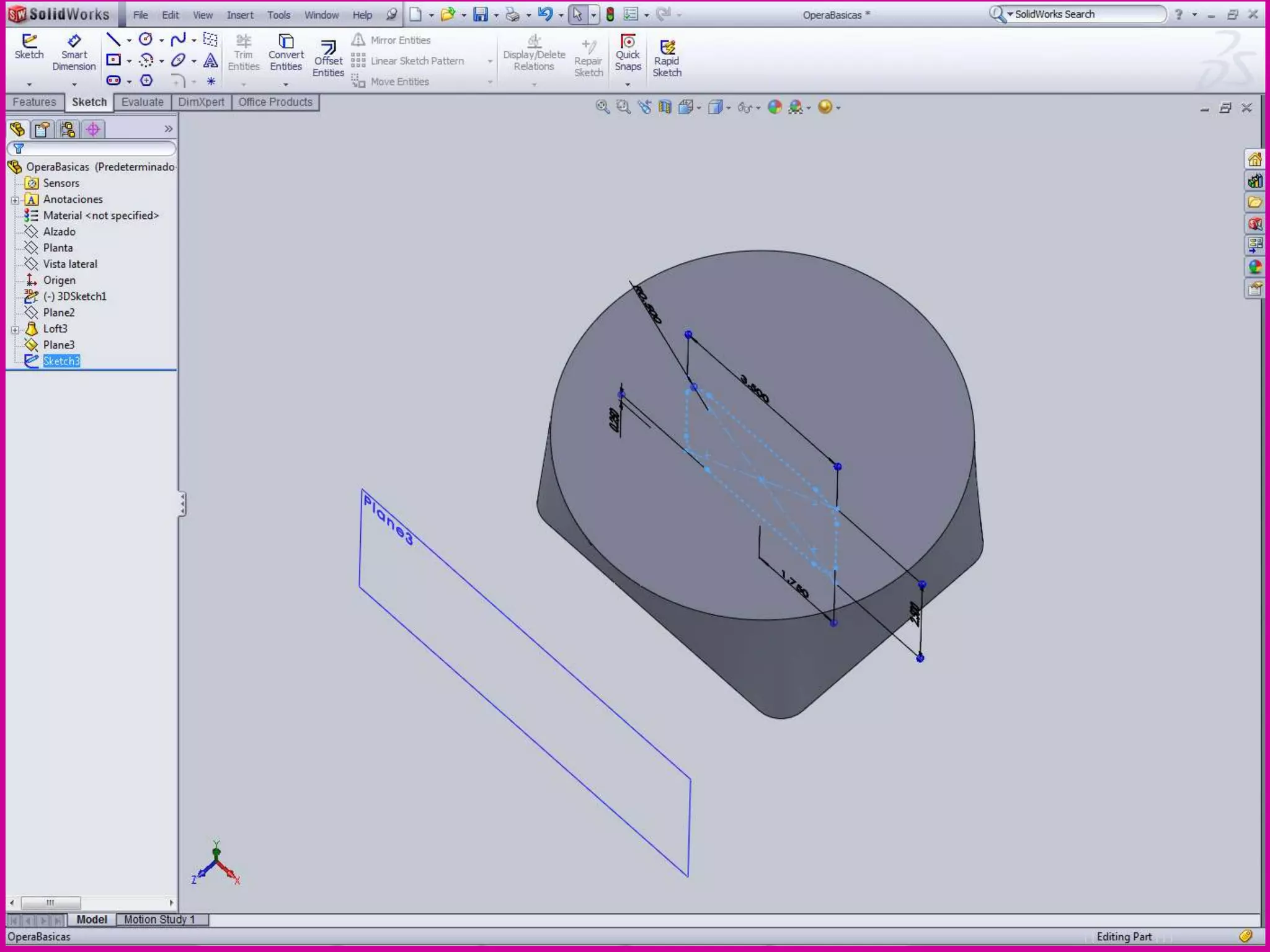Open the Insert menu

coord(239,15)
